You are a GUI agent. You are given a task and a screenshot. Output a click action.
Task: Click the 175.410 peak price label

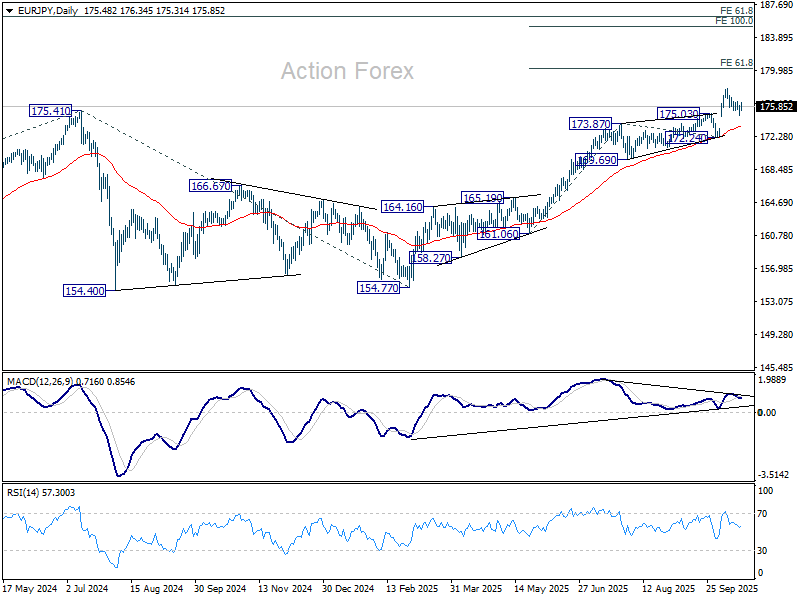(x=50, y=111)
